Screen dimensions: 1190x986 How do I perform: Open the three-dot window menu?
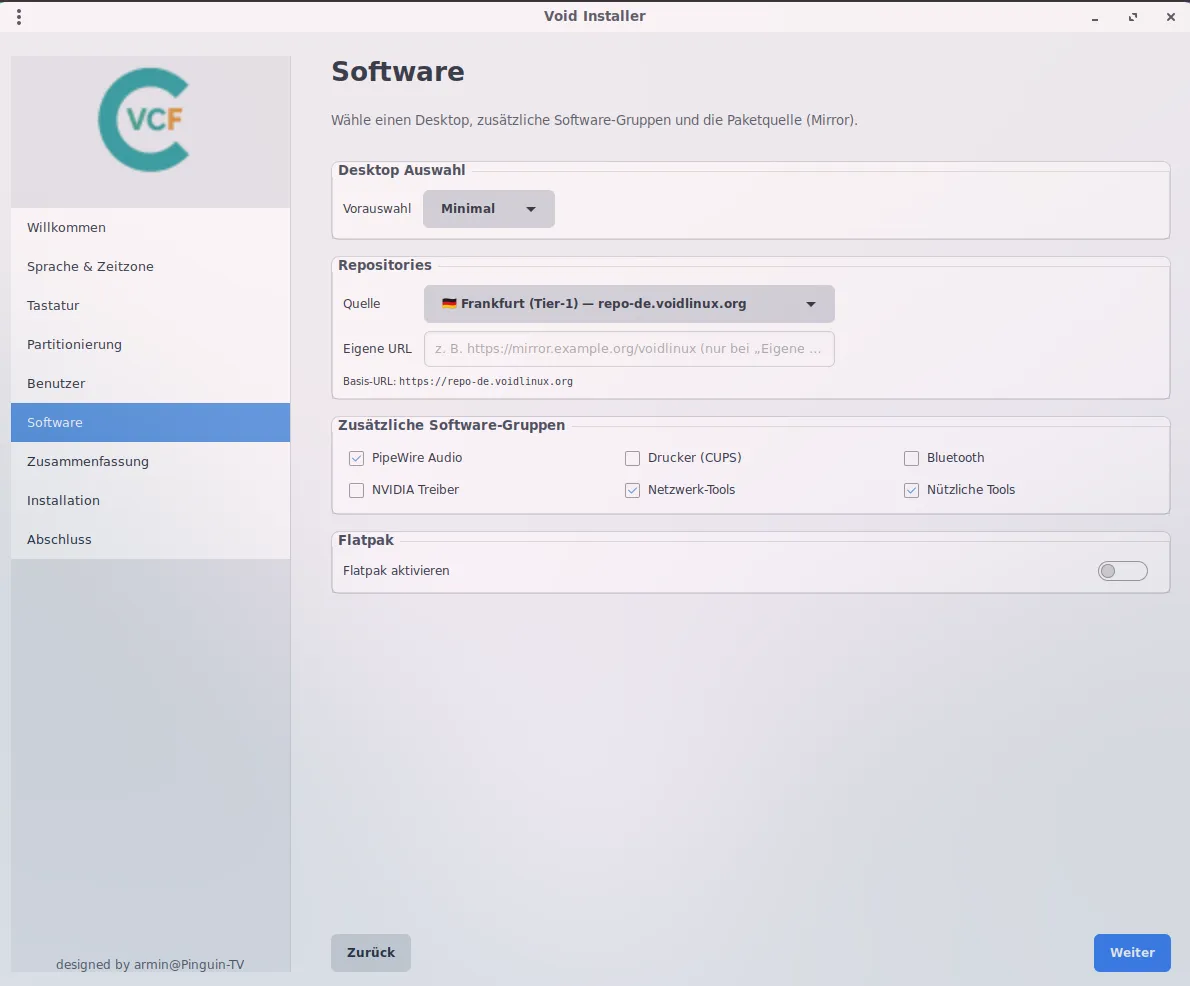pyautogui.click(x=19, y=17)
